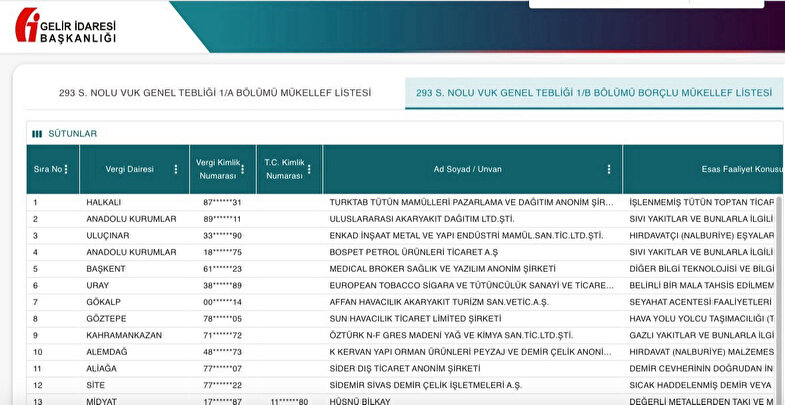785x405 pixels.
Task: Sort by Ad Soyad / Unvan header
Action: tap(468, 169)
